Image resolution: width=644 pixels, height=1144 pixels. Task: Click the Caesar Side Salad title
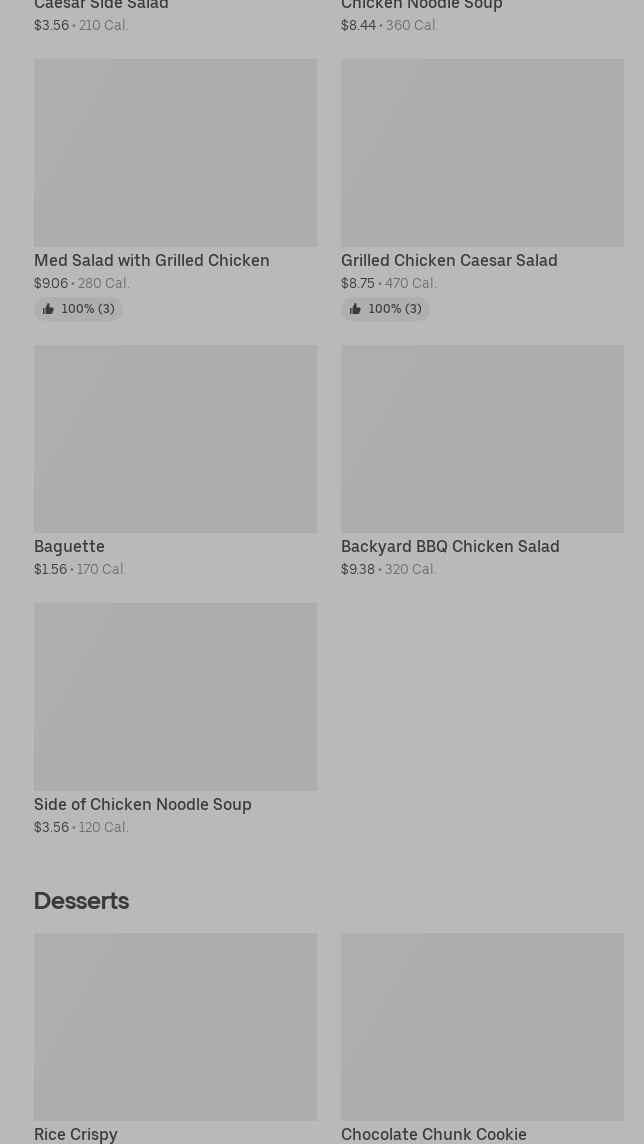(x=101, y=6)
